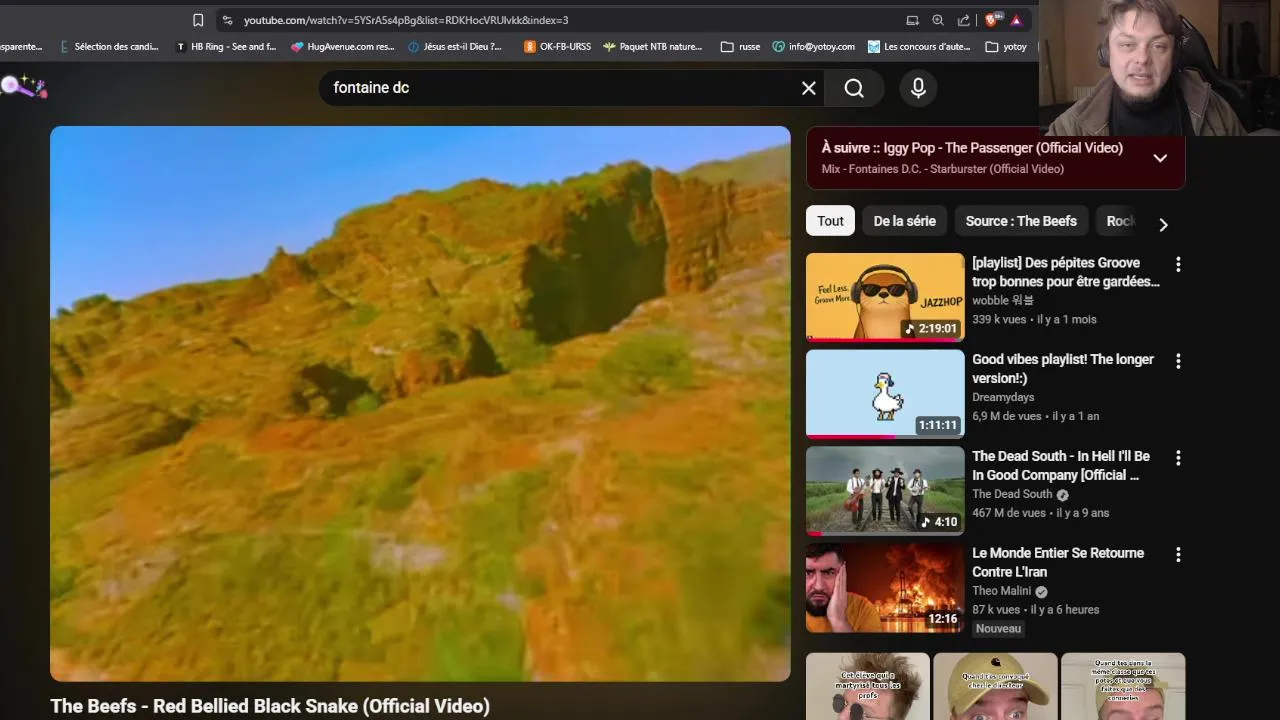Open 'HugAvenue.com res...' bookmark

[343, 46]
